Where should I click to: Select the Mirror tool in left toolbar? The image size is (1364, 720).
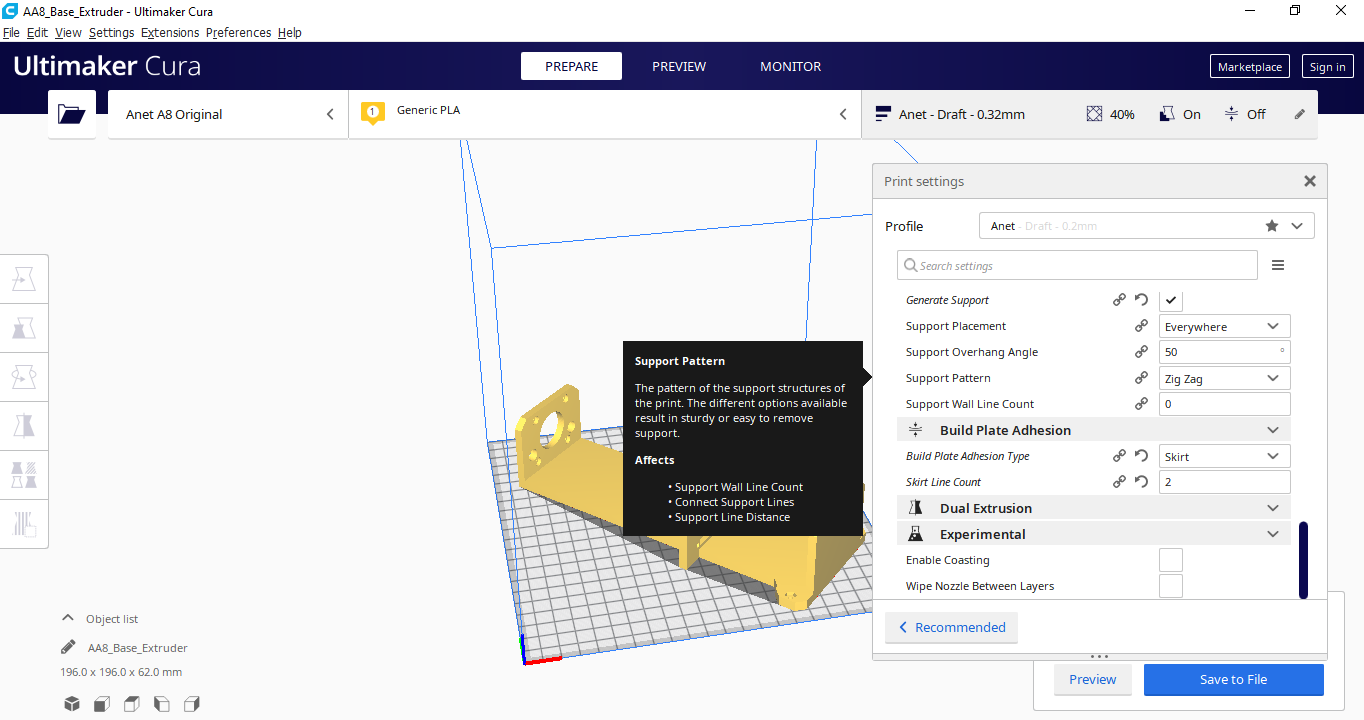(24, 426)
